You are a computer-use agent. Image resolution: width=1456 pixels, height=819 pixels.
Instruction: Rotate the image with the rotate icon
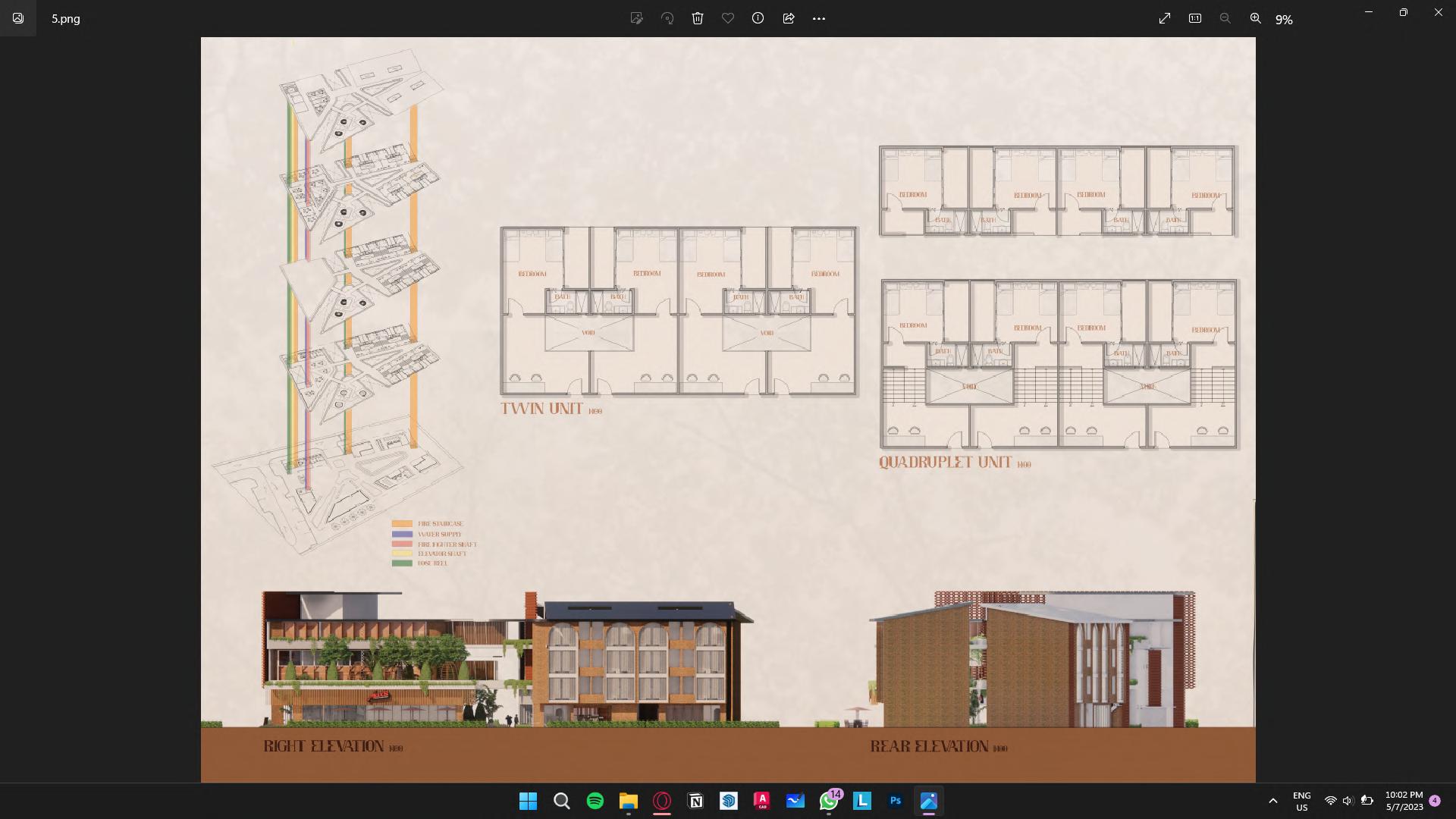click(x=667, y=18)
